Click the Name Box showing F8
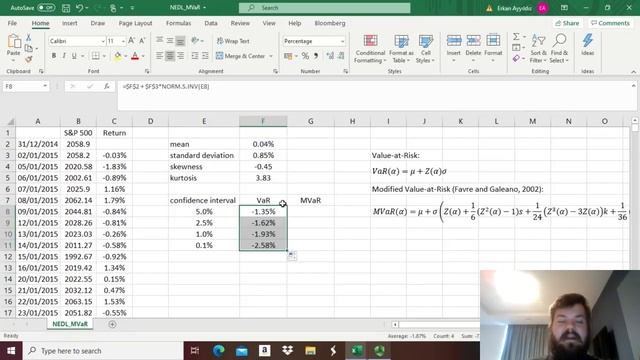 [x=26, y=87]
